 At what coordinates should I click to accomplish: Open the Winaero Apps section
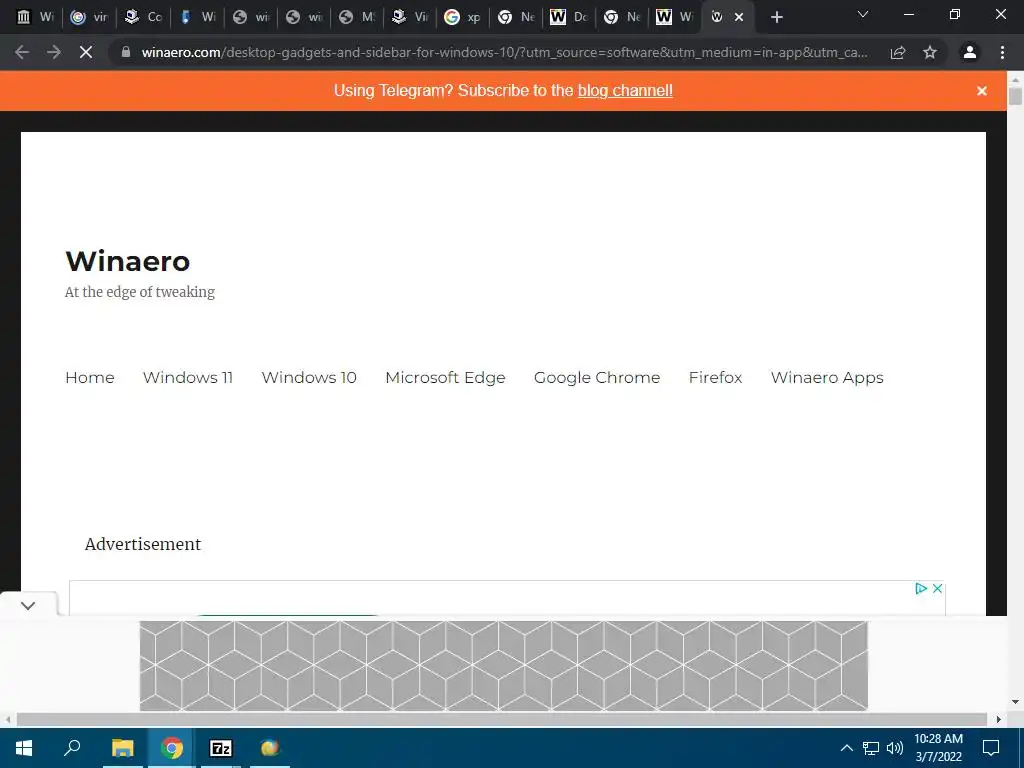click(x=827, y=377)
